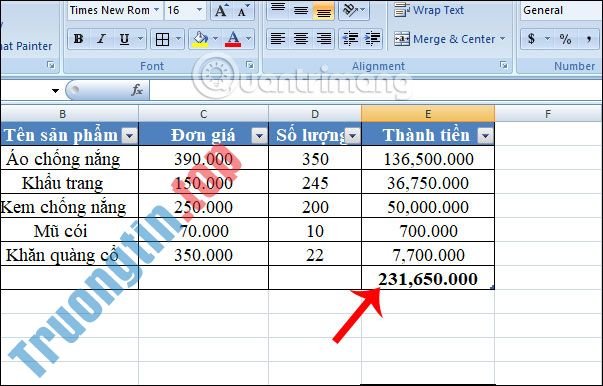Set middle vertical alignment
This screenshot has width=603, height=386.
coord(301,9)
